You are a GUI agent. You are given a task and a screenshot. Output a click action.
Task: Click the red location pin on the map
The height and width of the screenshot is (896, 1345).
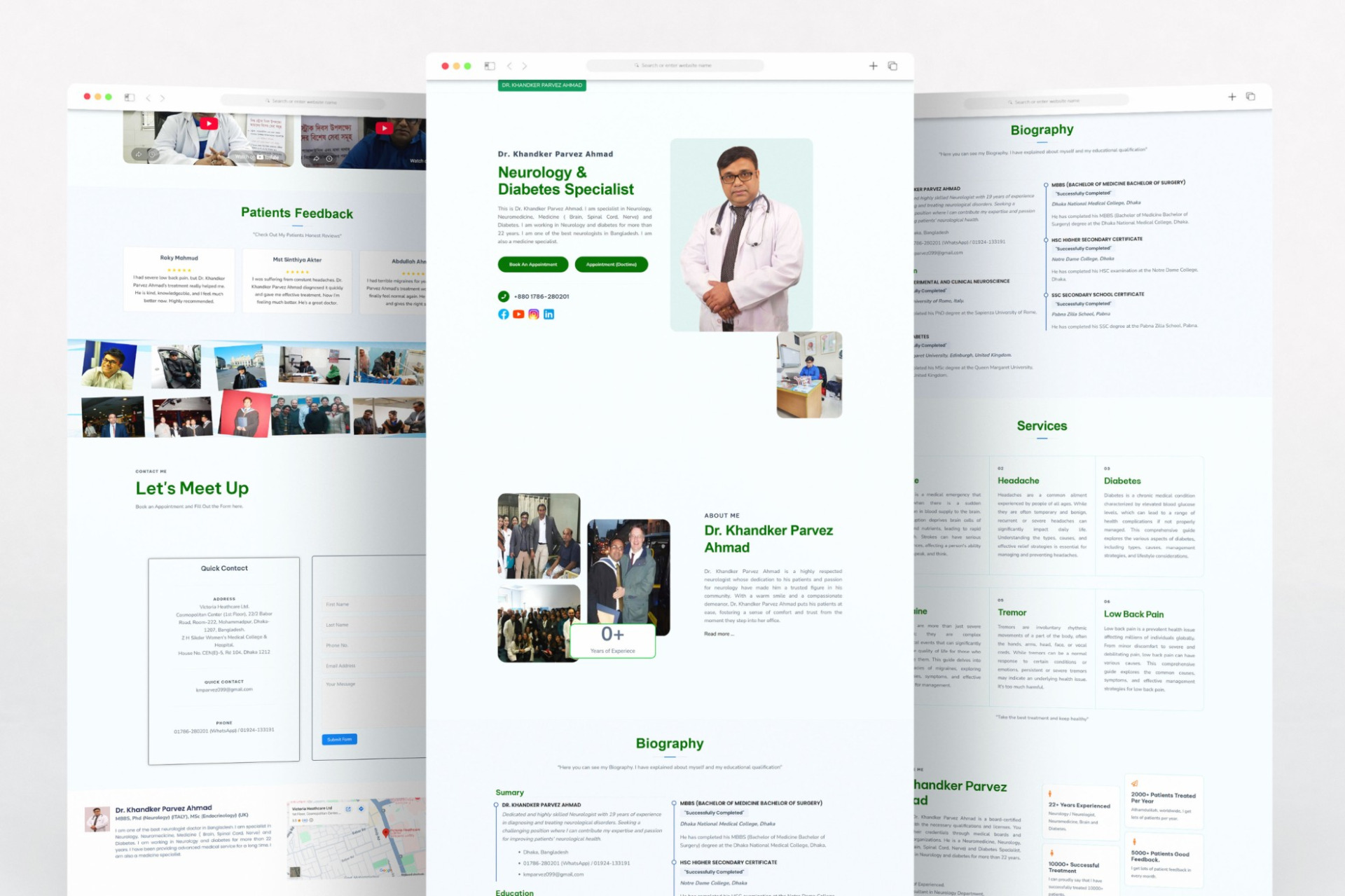[x=385, y=833]
